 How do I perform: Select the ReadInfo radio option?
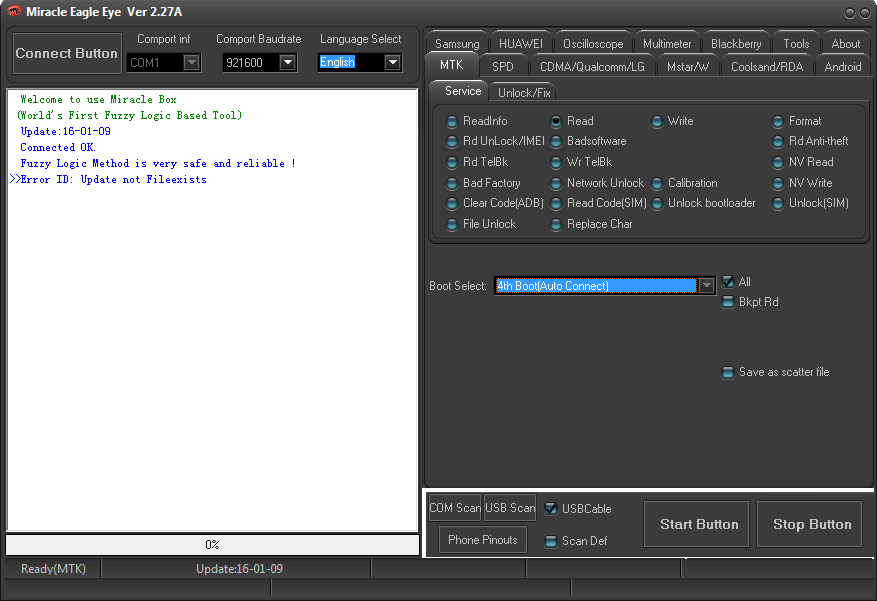pos(477,121)
